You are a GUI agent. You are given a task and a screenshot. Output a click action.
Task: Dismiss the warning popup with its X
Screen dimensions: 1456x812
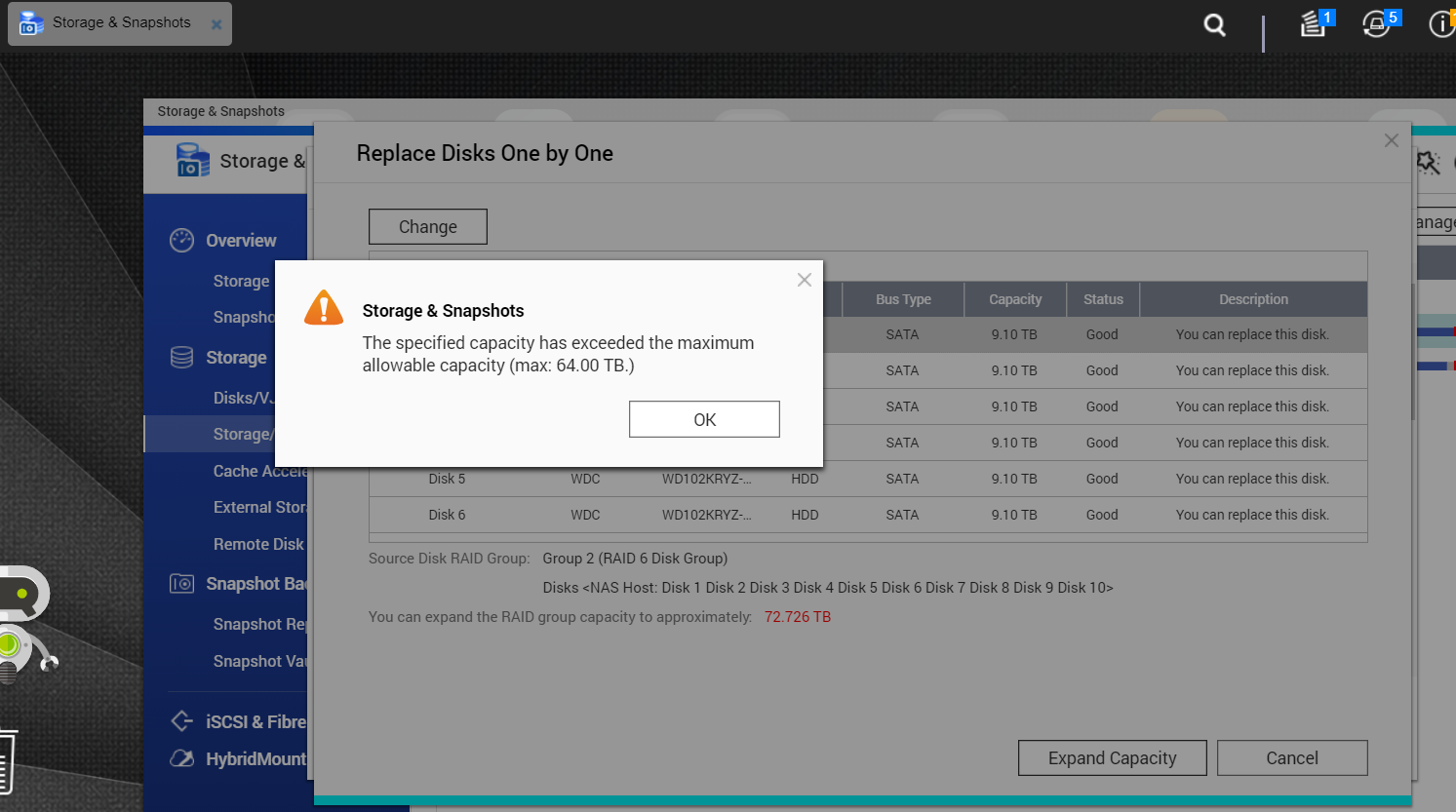click(x=804, y=281)
